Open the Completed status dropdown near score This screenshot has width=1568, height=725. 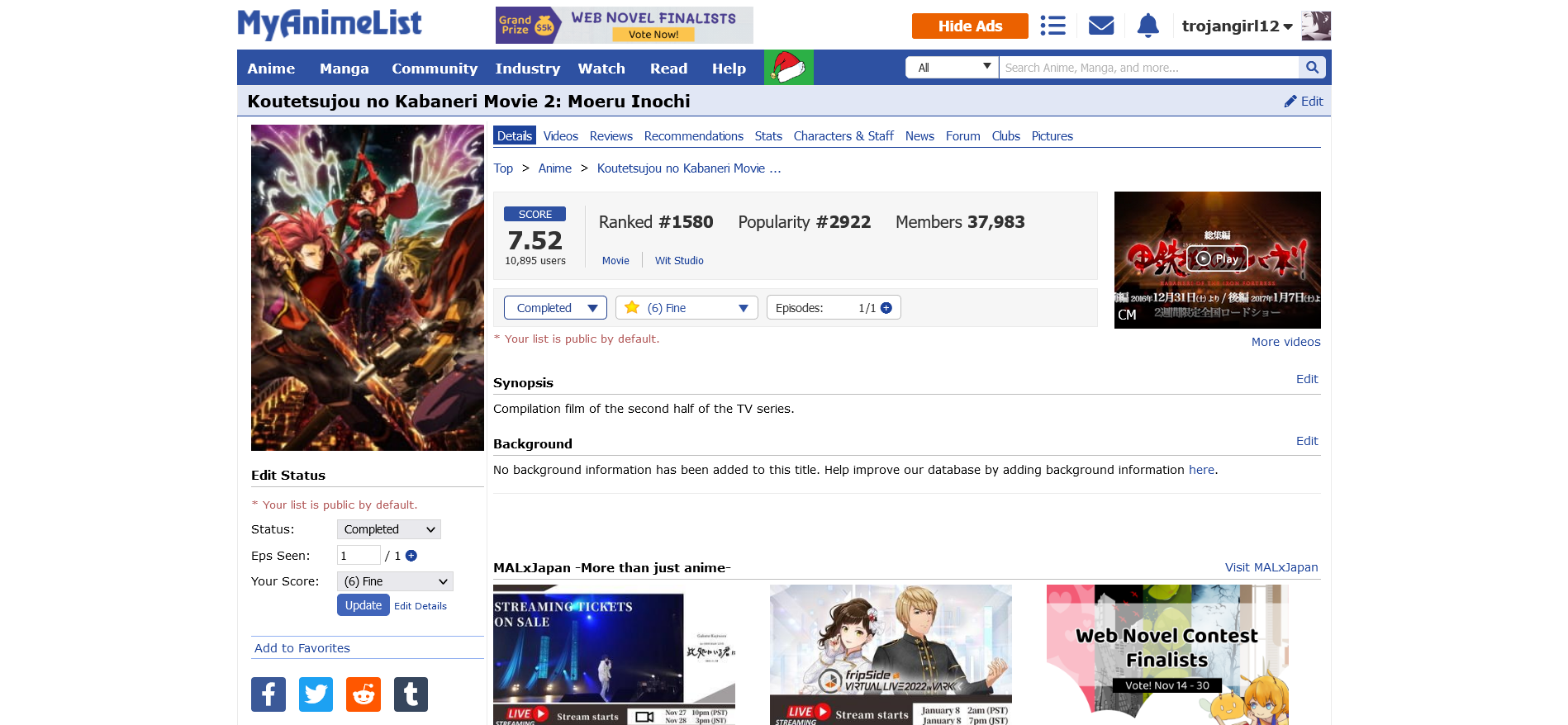click(555, 308)
